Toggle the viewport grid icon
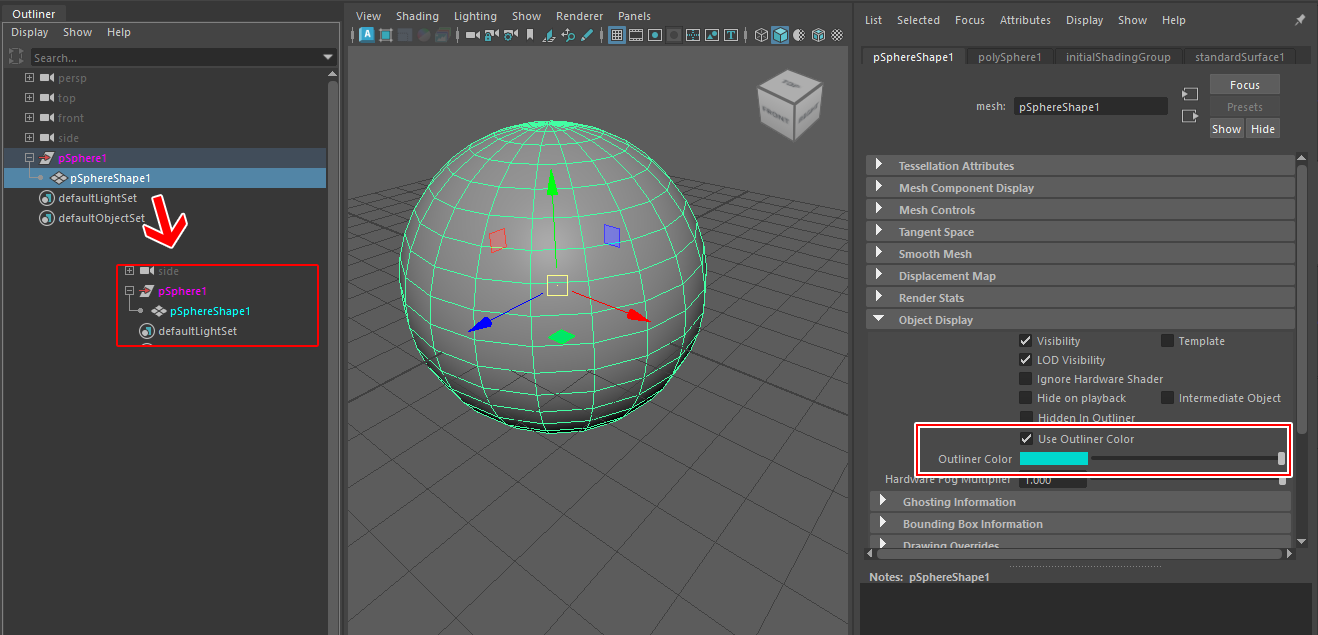Image resolution: width=1318 pixels, height=635 pixels. 617,35
